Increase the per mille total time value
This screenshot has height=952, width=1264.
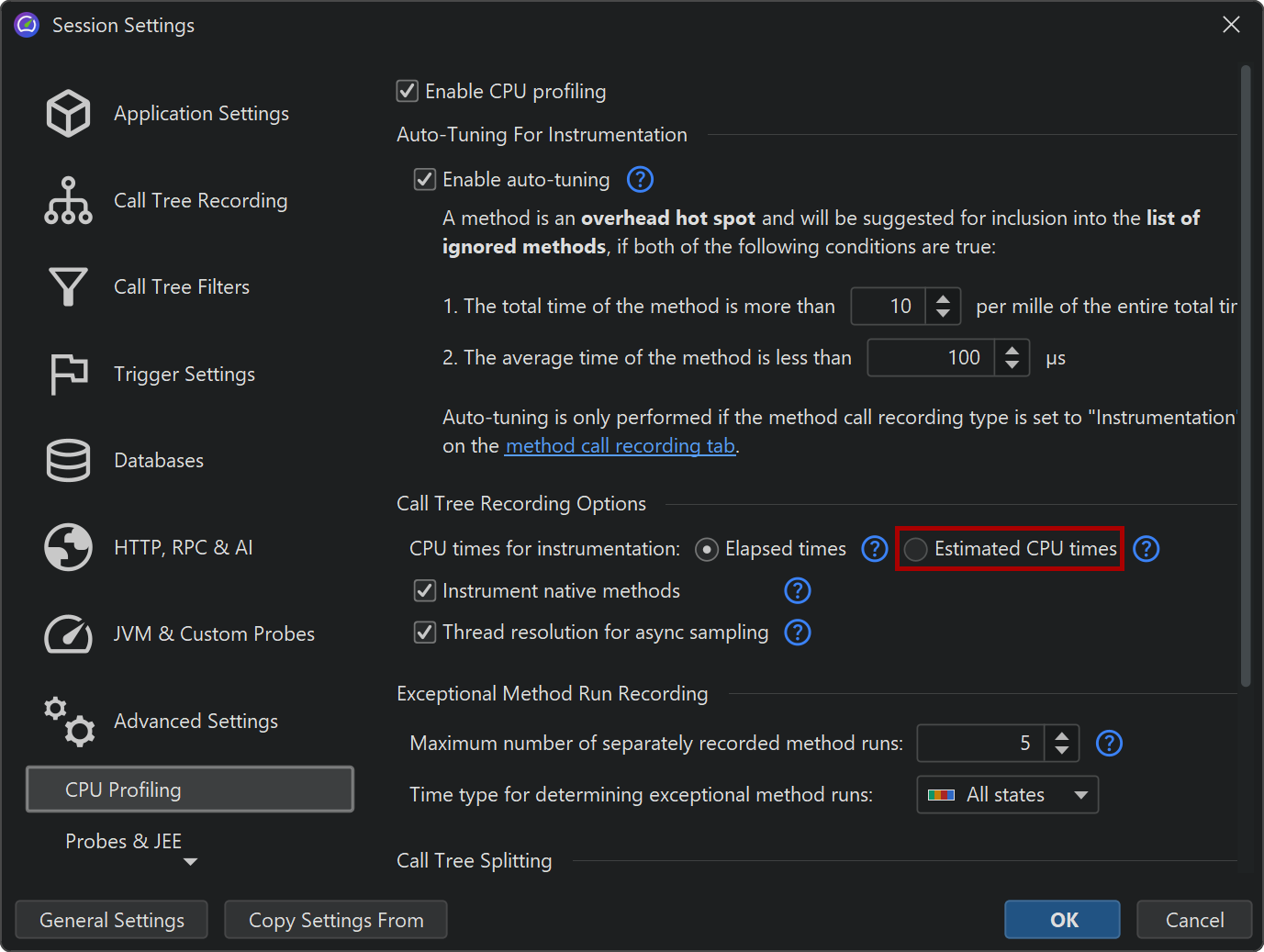click(943, 299)
